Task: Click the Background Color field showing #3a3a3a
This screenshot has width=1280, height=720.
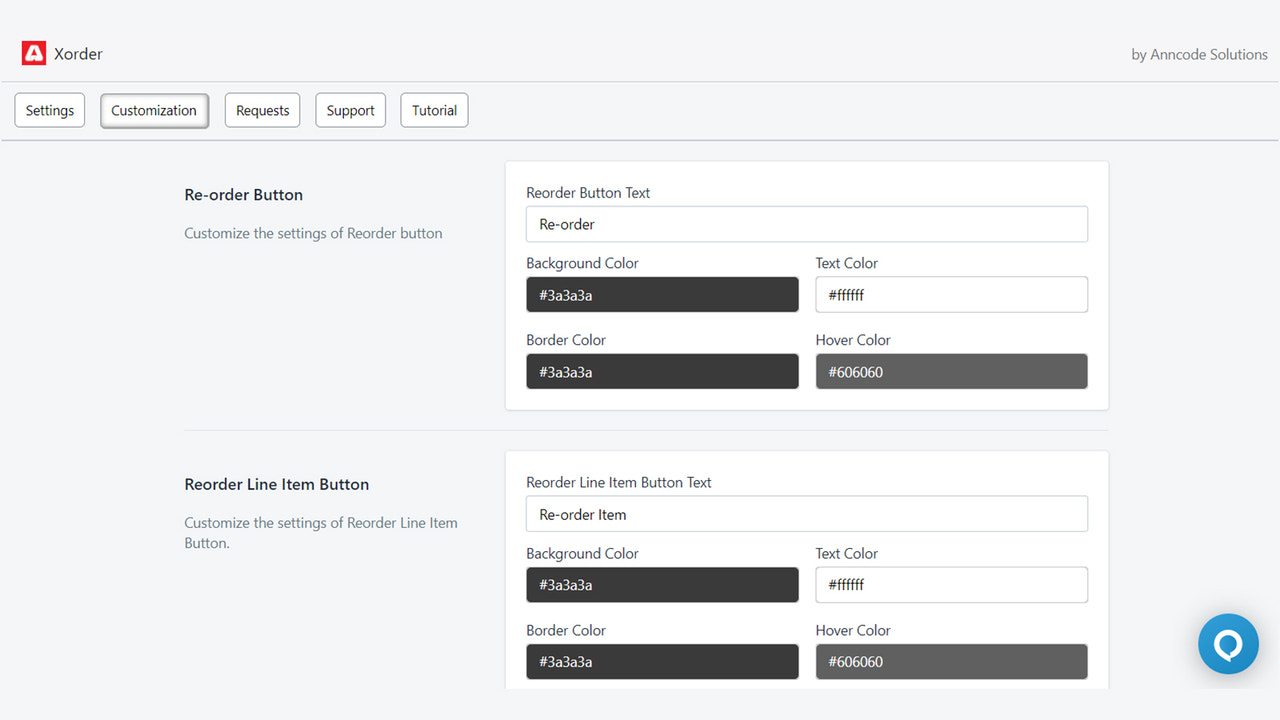Action: point(662,294)
